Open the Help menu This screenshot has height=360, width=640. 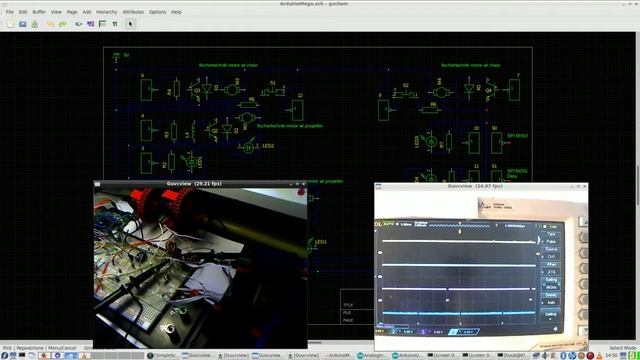tap(176, 12)
